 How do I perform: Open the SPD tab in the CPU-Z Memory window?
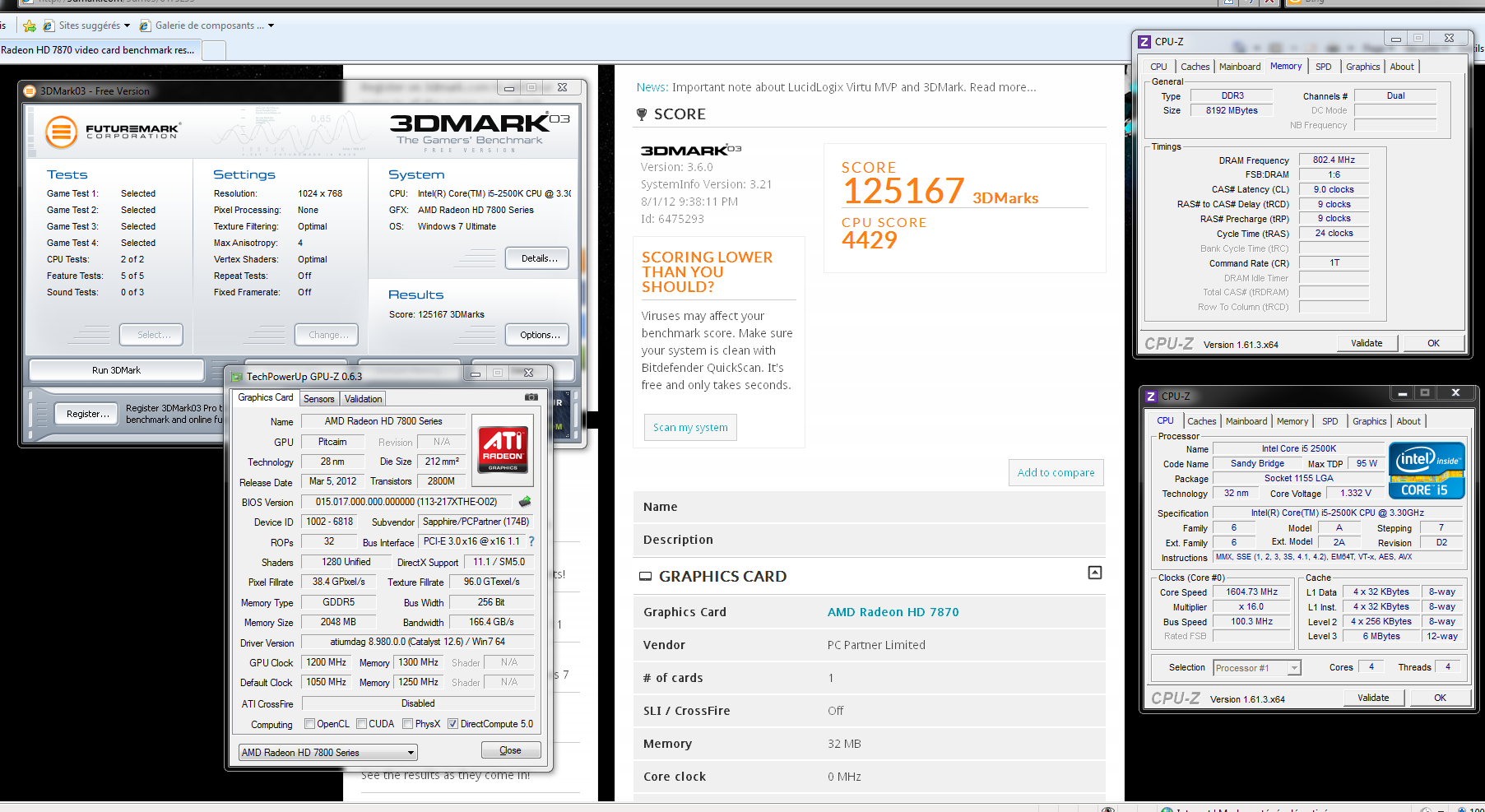tap(1323, 67)
